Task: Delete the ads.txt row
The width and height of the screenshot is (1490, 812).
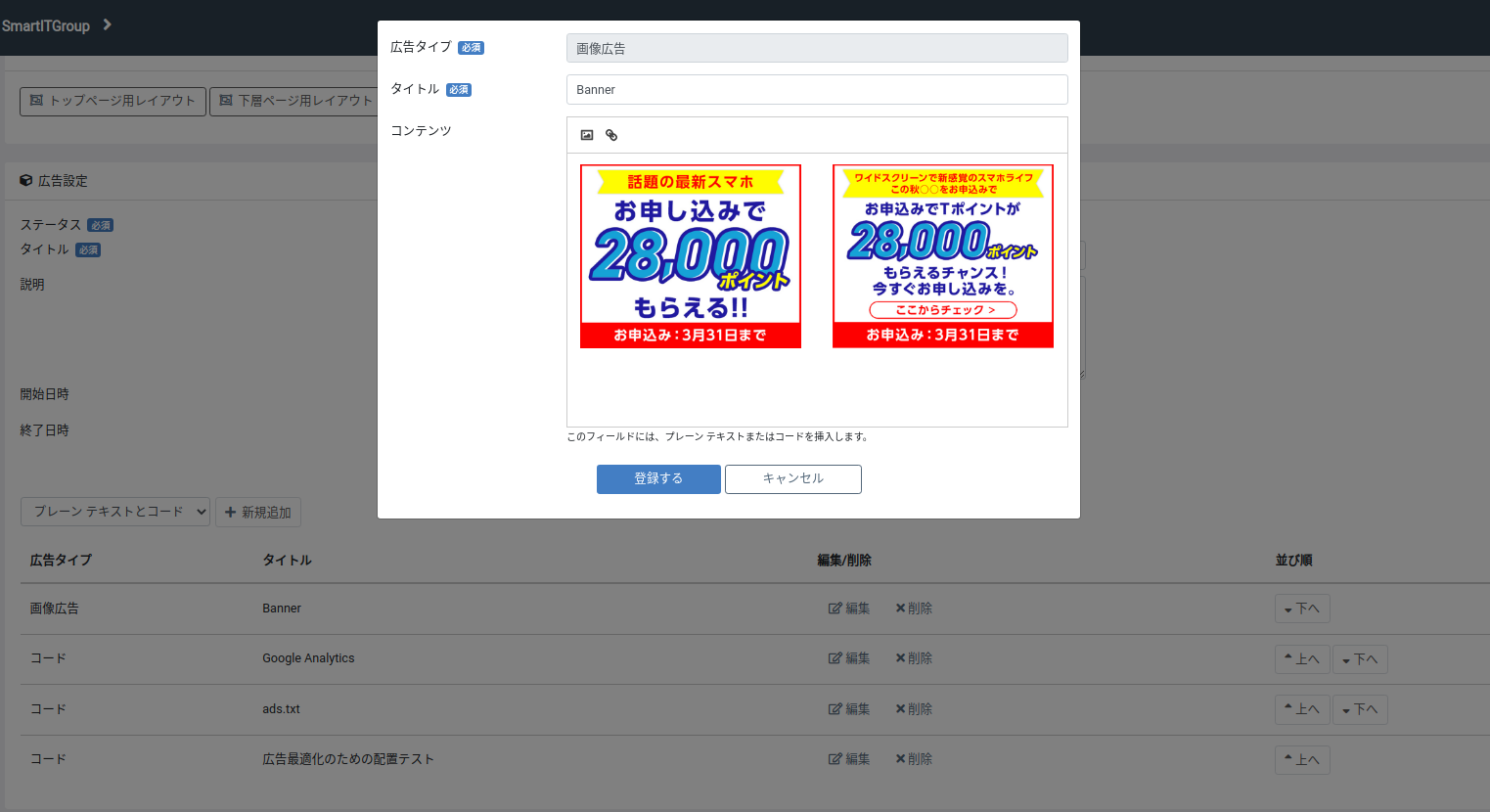Action: pyautogui.click(x=914, y=709)
